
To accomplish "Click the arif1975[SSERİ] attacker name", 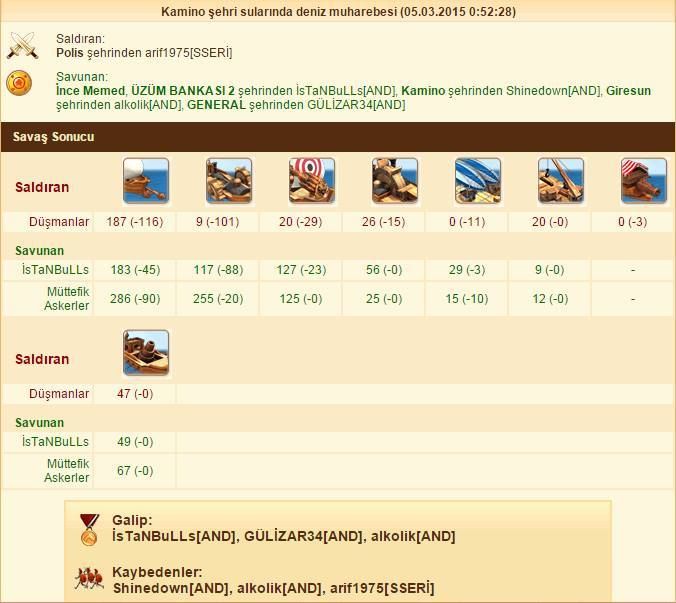I will pos(188,53).
